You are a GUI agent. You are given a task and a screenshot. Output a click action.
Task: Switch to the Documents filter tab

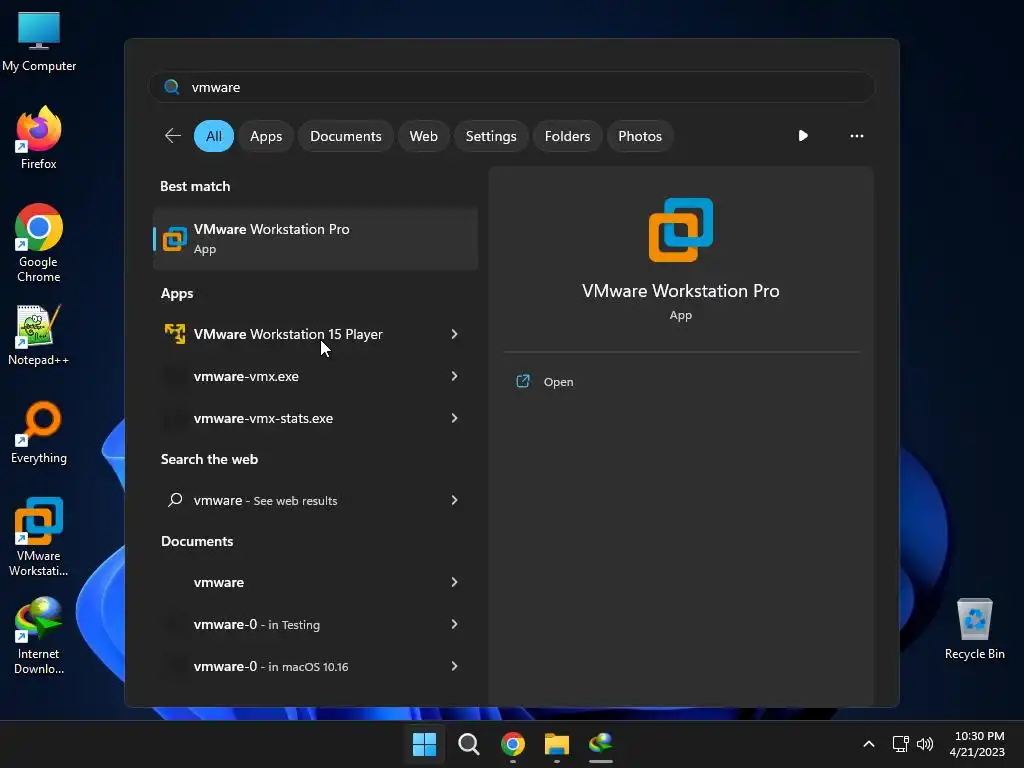[345, 136]
